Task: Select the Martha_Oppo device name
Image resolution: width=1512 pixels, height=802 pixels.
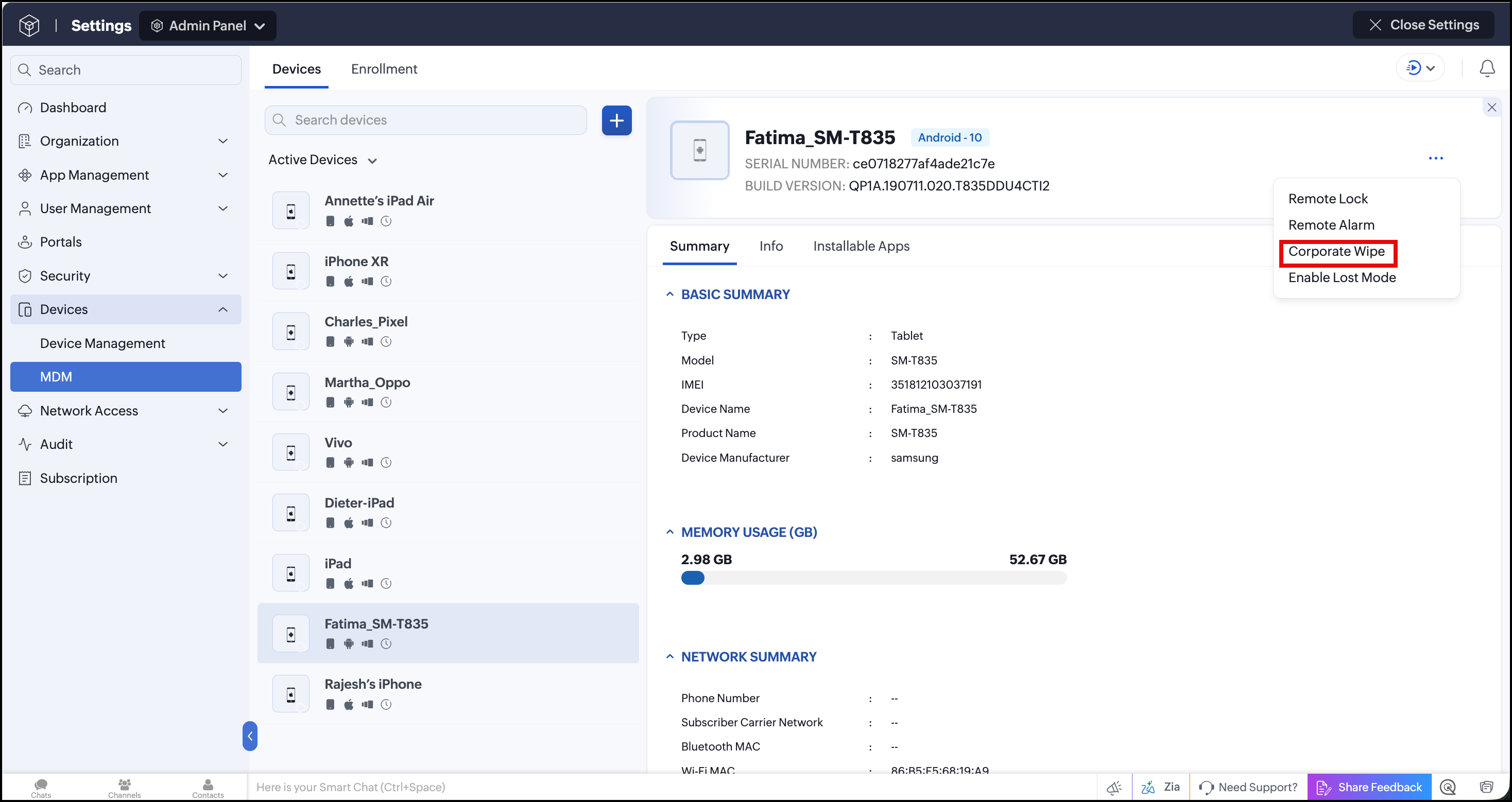Action: point(367,382)
